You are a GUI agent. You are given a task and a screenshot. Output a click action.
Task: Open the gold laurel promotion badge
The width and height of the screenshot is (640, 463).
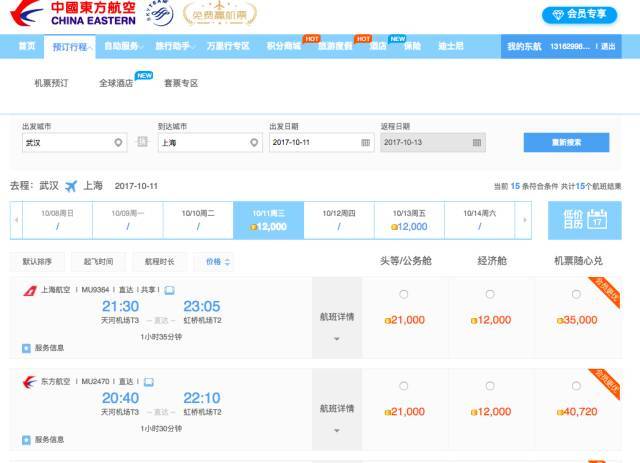pyautogui.click(x=220, y=13)
